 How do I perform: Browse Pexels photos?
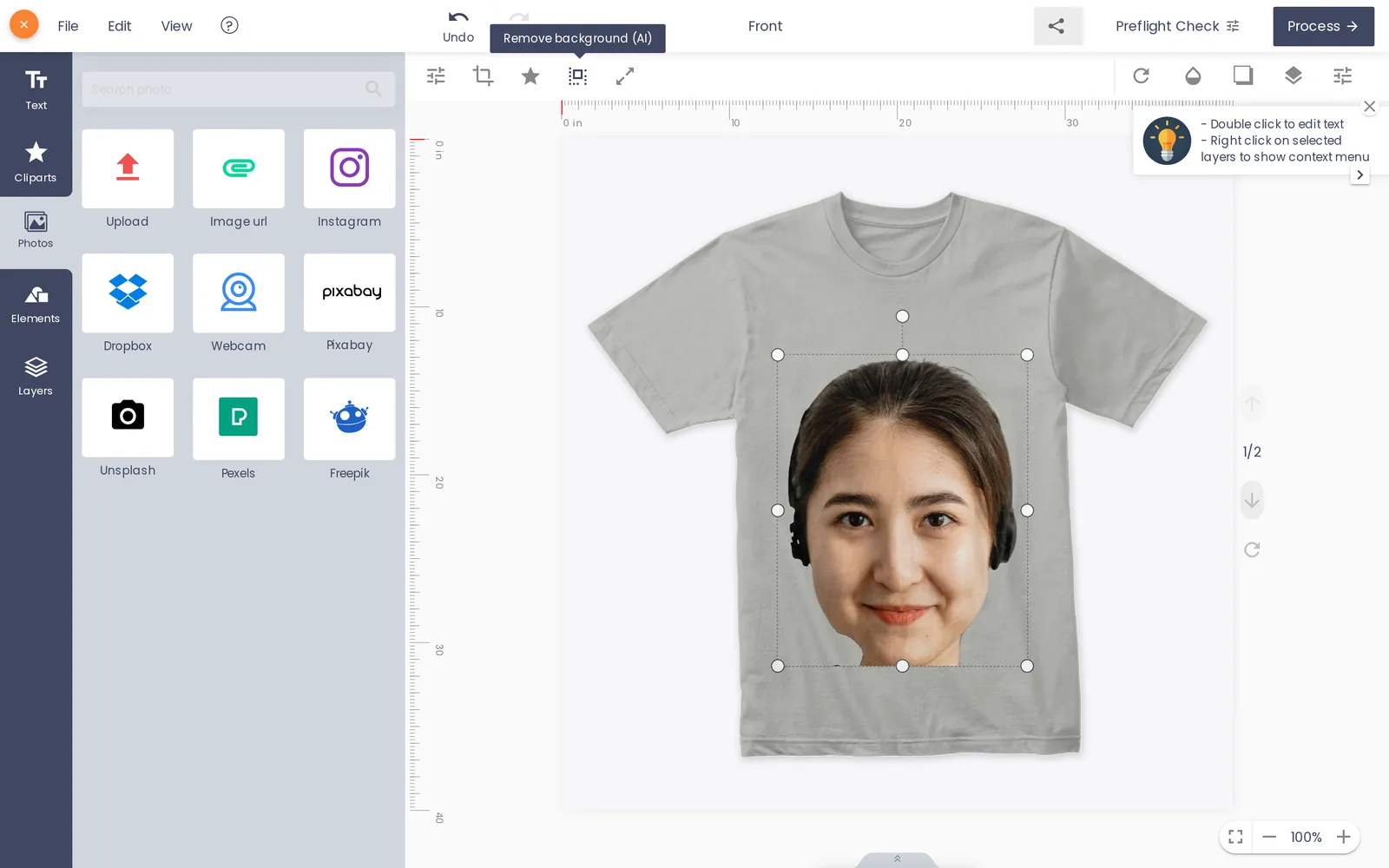[x=239, y=418]
